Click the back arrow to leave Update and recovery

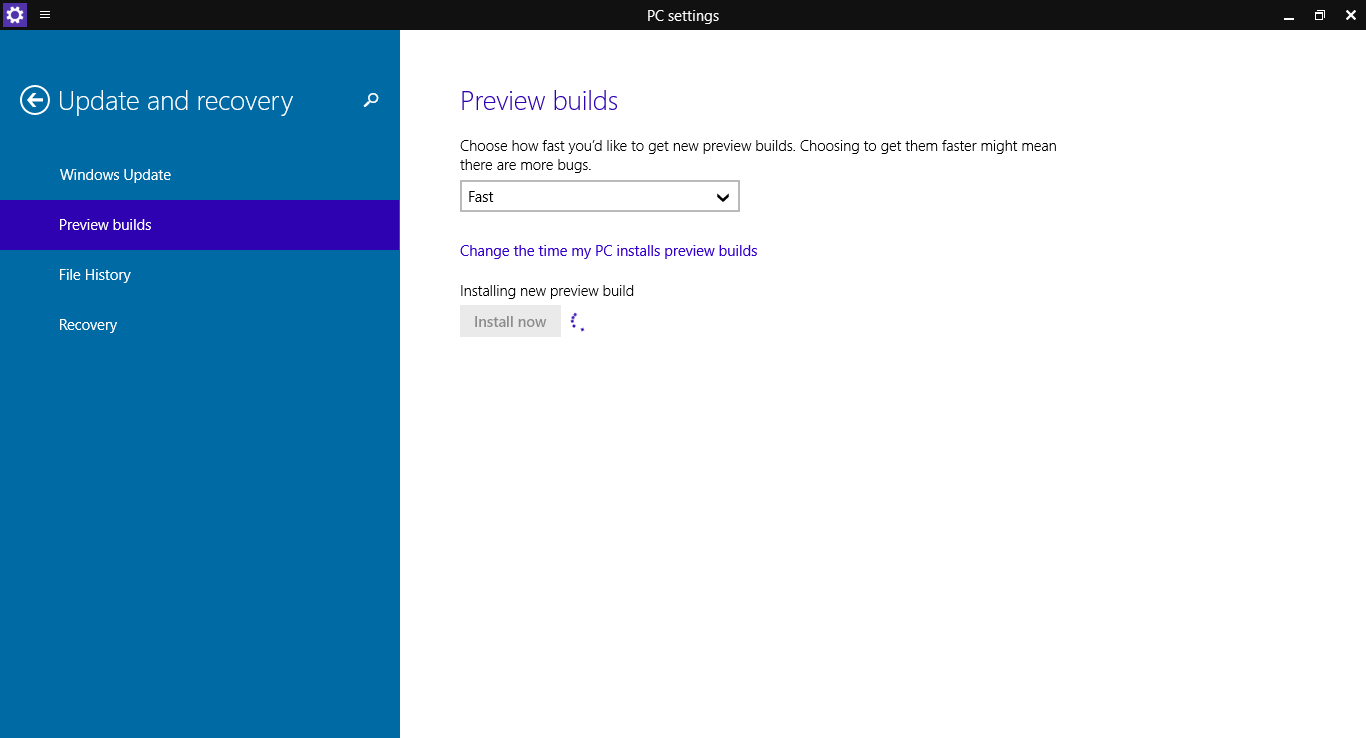point(34,100)
